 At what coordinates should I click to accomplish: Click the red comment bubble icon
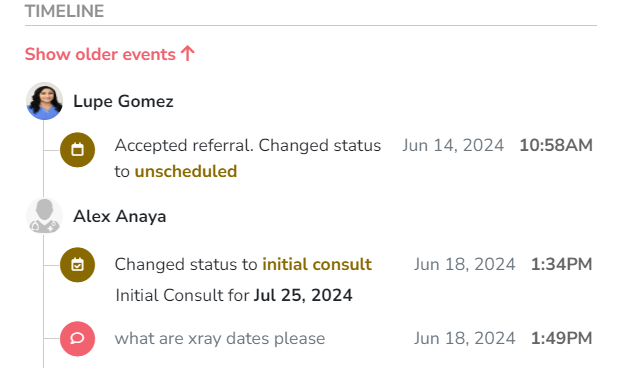77,339
